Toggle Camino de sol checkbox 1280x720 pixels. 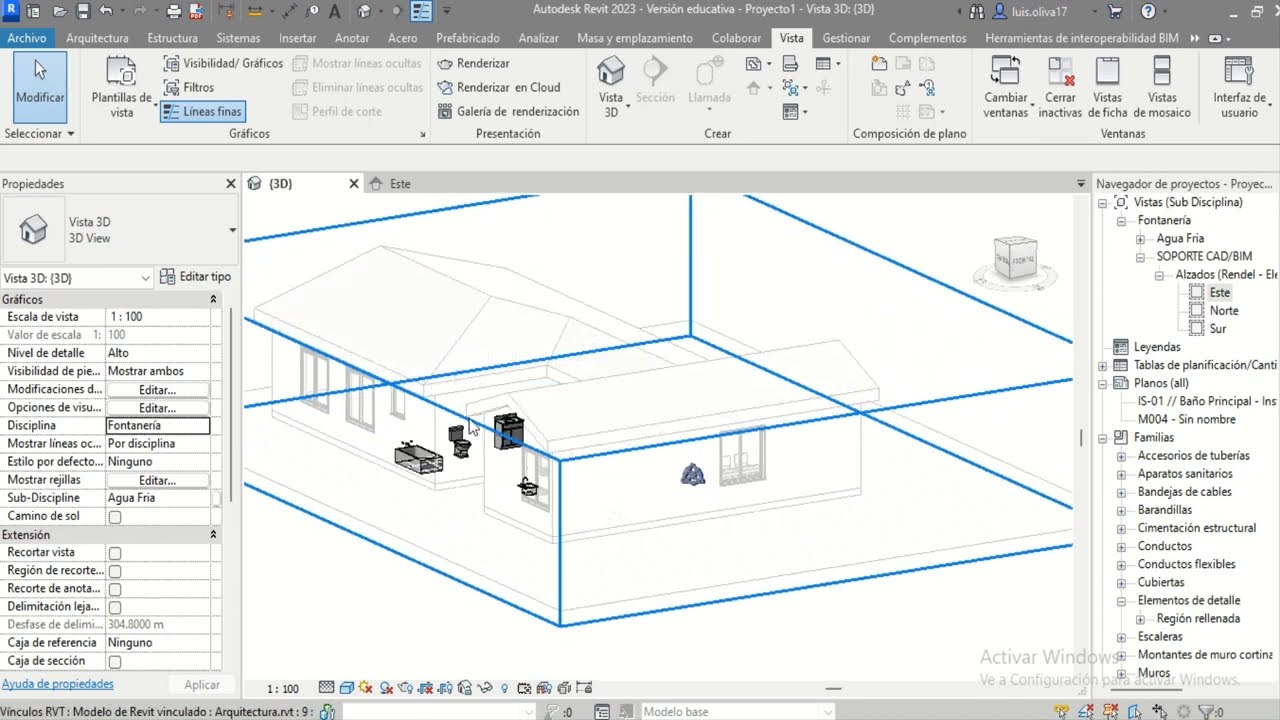pyautogui.click(x=115, y=517)
